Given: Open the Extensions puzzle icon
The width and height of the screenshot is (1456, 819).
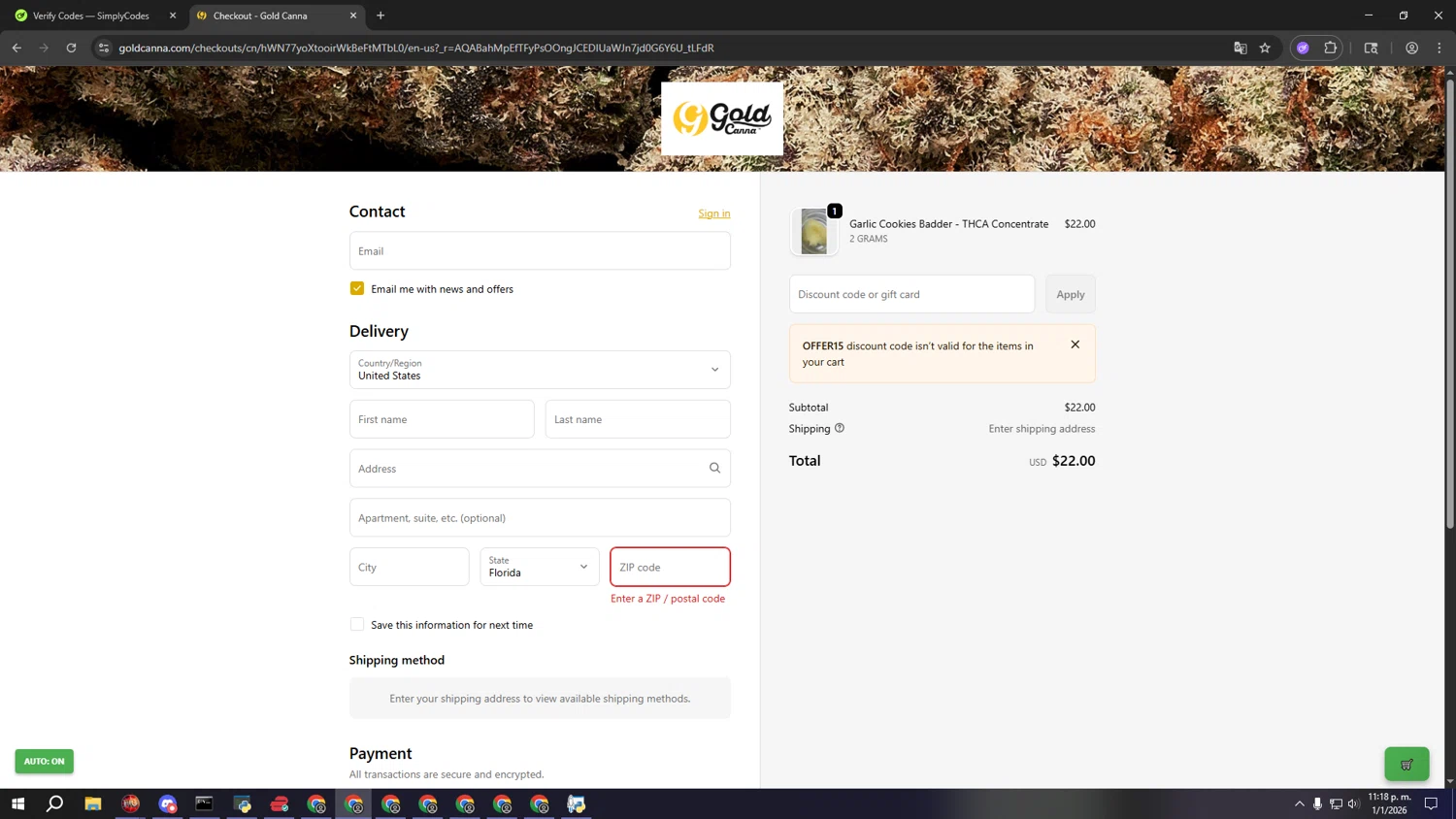Looking at the screenshot, I should [1330, 48].
